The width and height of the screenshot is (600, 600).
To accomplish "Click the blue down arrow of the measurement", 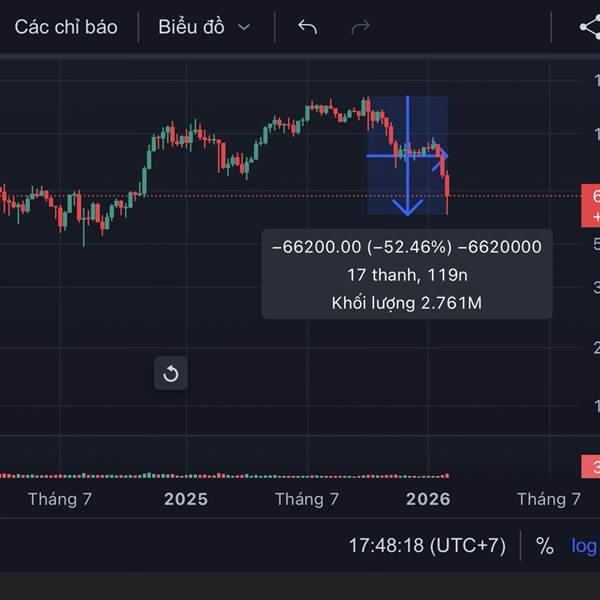I will click(407, 206).
